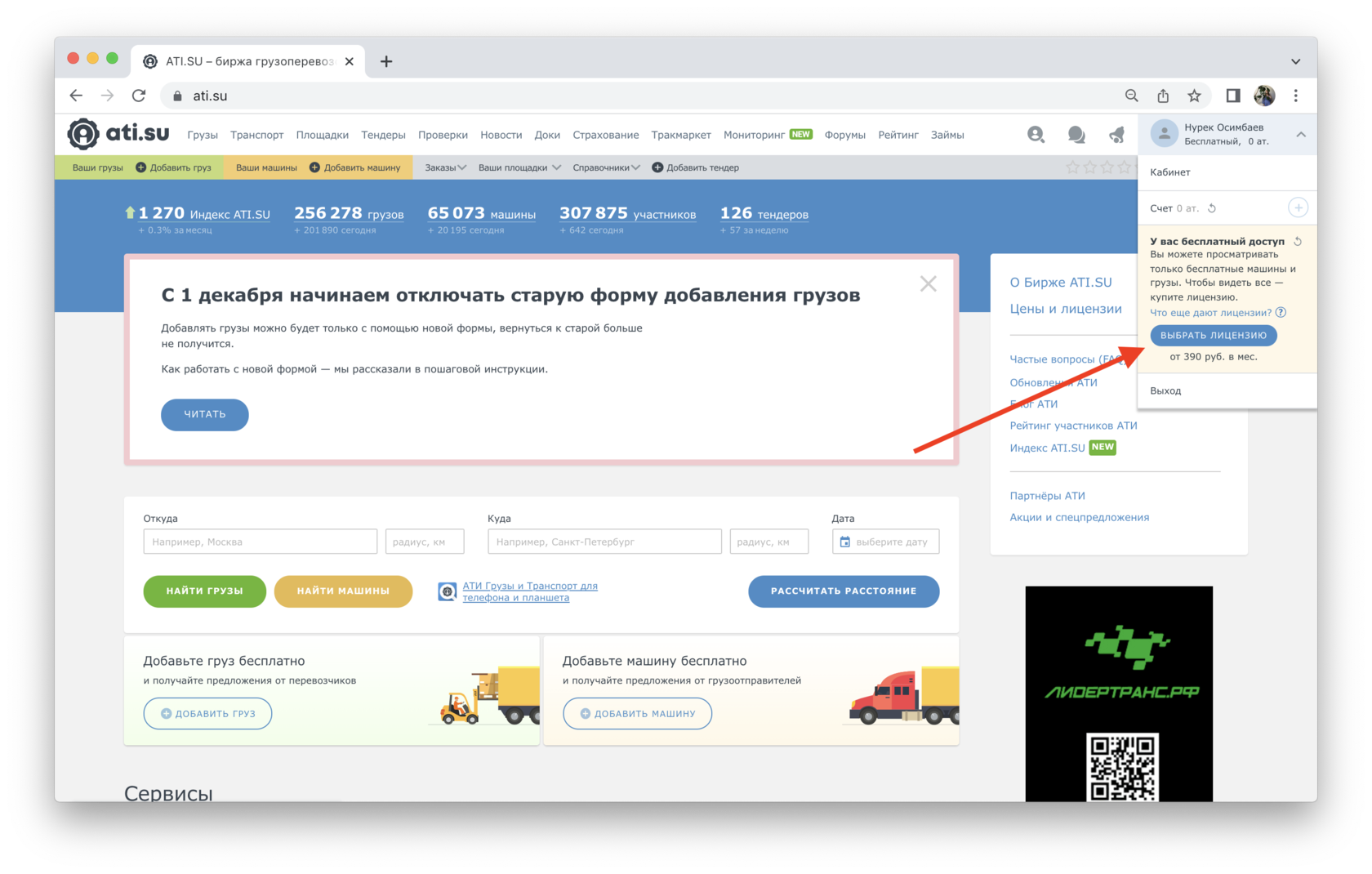Screen dimensions: 1372x874
Task: Click the НАЙТИ ГРУЗЫ button
Action: tap(204, 591)
